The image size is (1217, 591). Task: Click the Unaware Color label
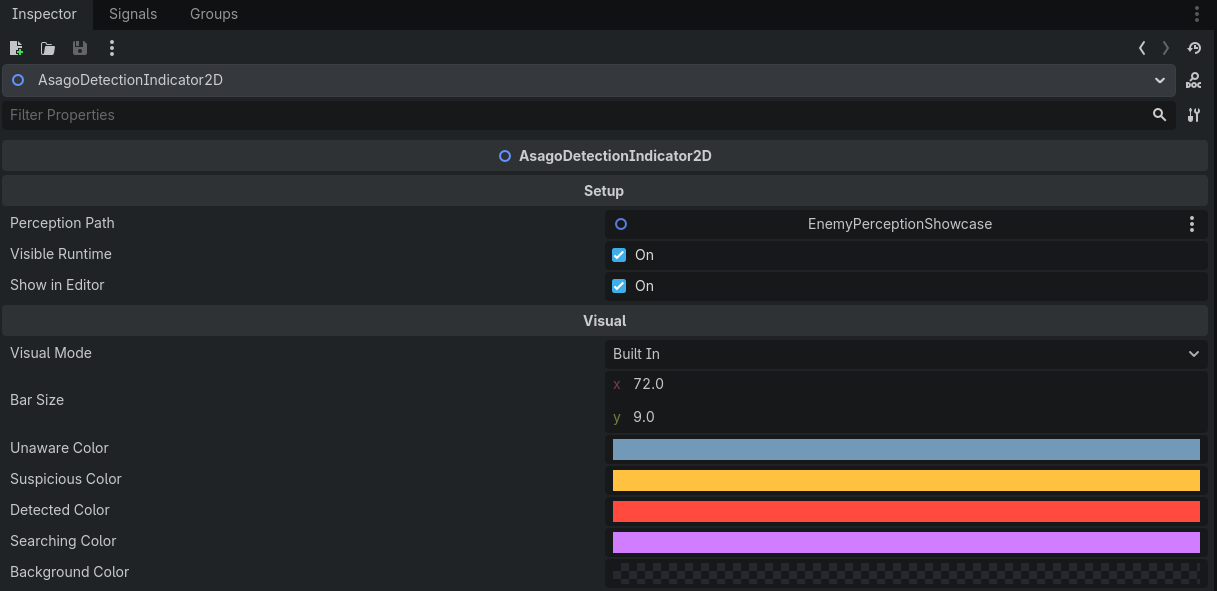click(59, 448)
